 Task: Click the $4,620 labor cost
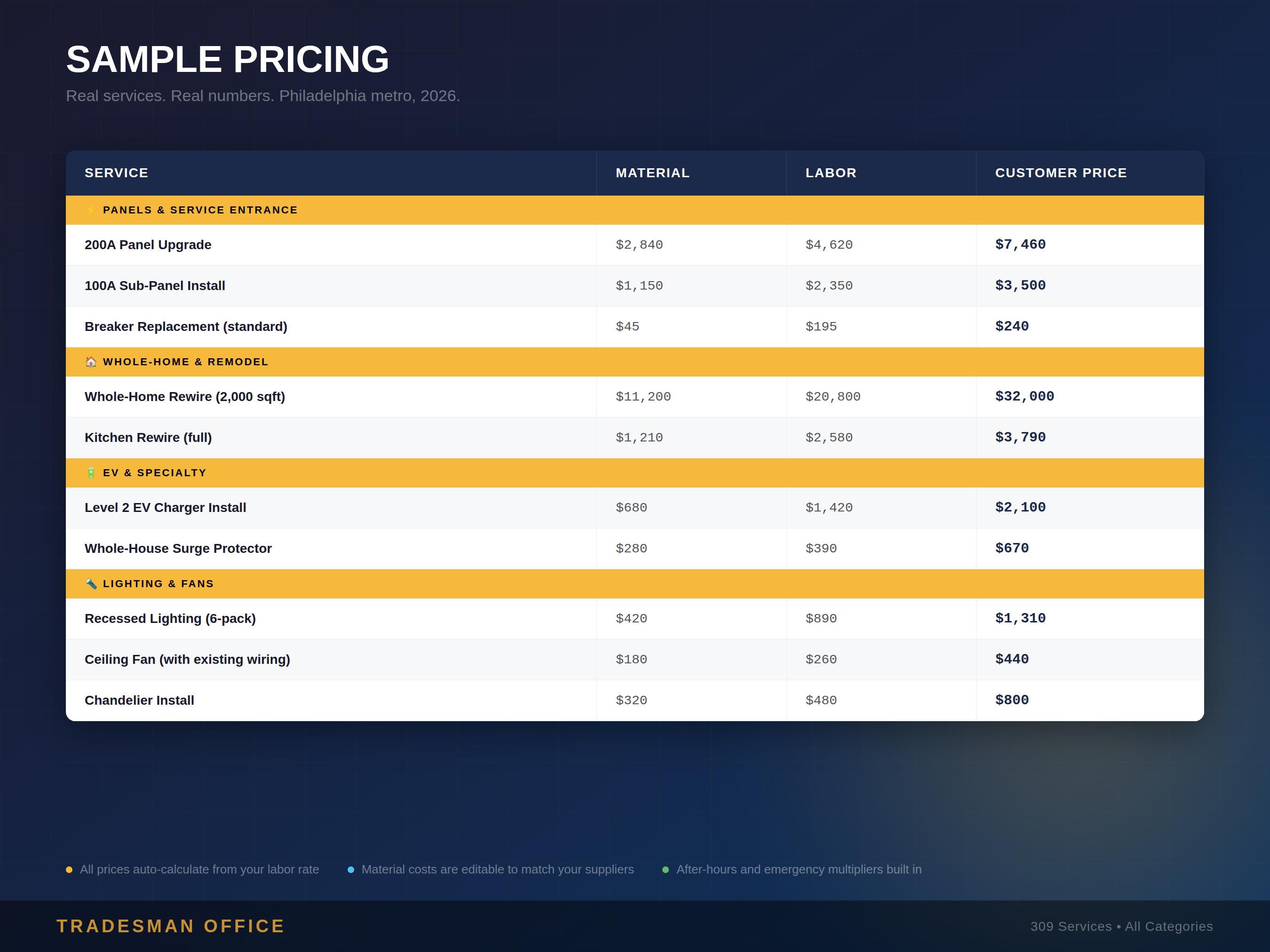[829, 245]
